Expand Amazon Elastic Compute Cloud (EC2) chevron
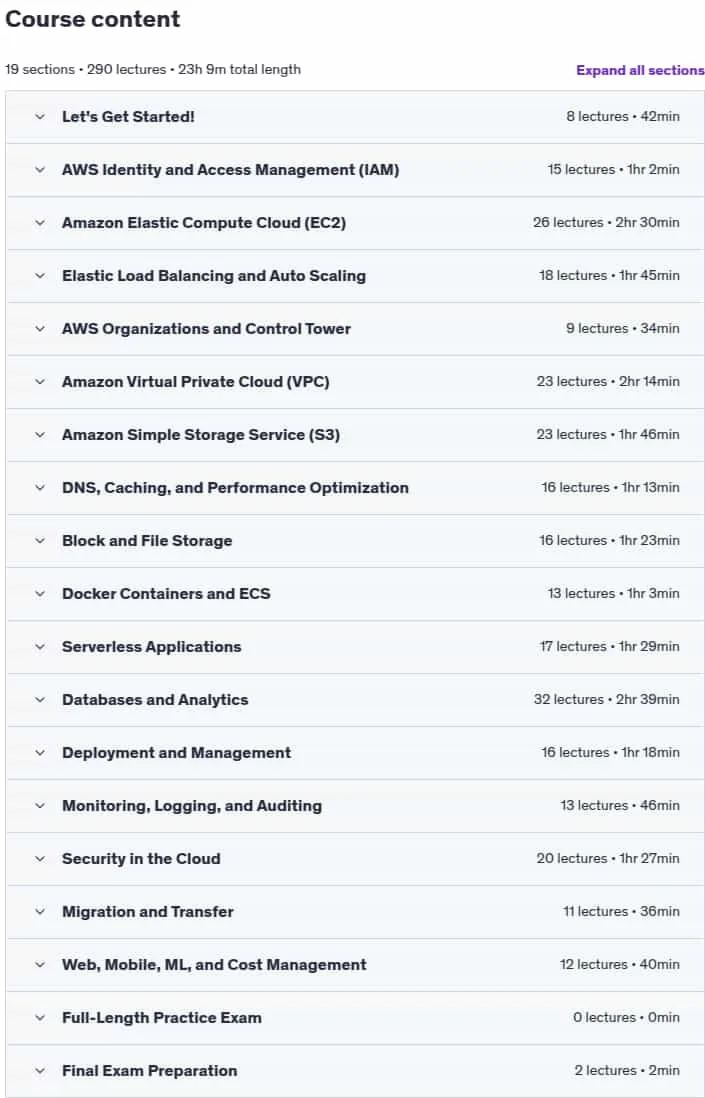The image size is (705, 1098). pos(40,223)
